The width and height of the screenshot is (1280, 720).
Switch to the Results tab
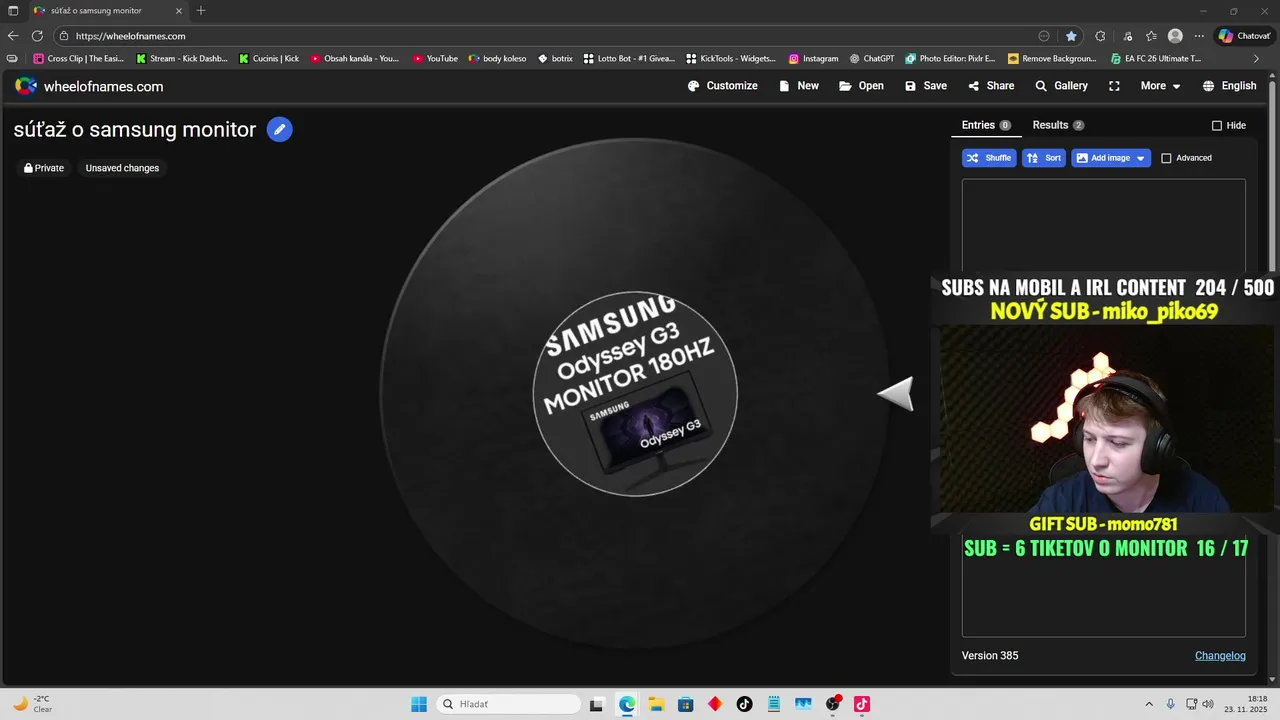coord(1058,125)
